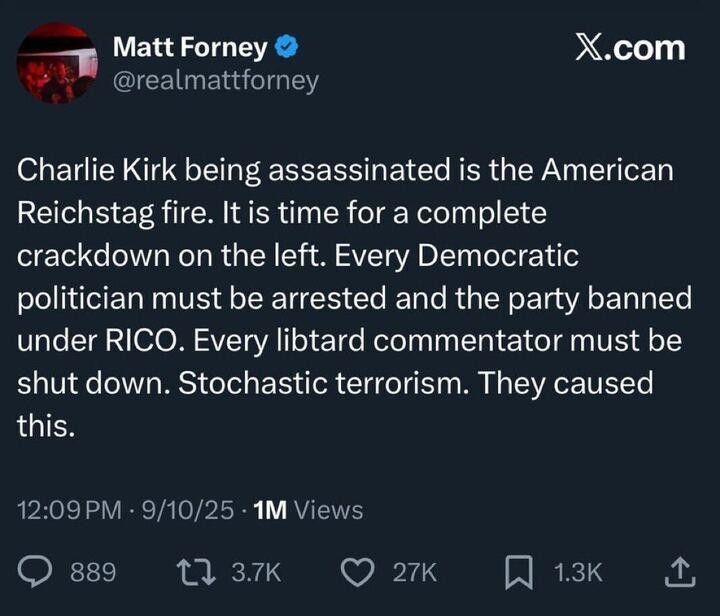
Task: Click the 27K likes count
Action: [414, 572]
